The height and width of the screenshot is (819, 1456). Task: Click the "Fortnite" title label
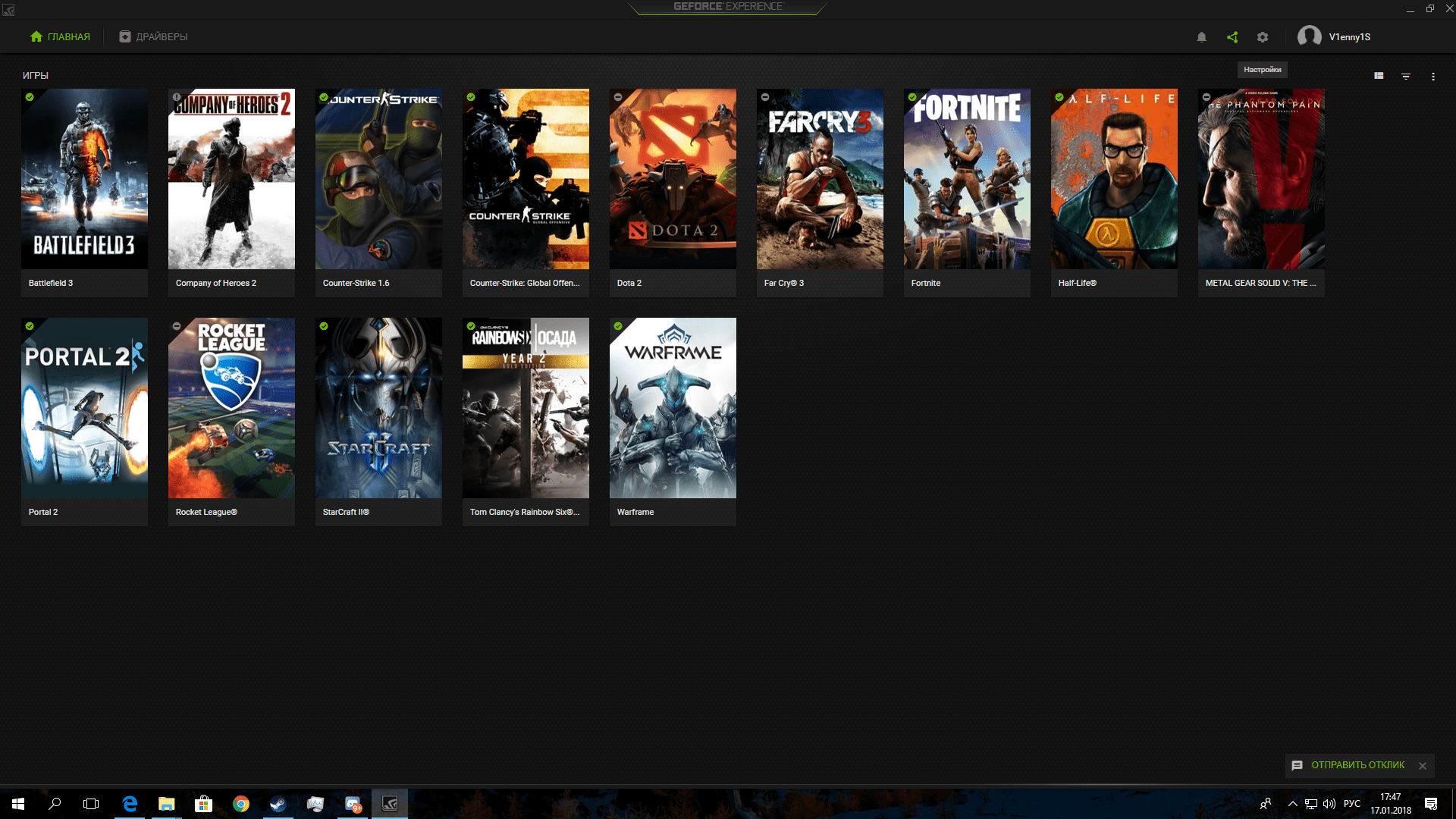pos(926,283)
